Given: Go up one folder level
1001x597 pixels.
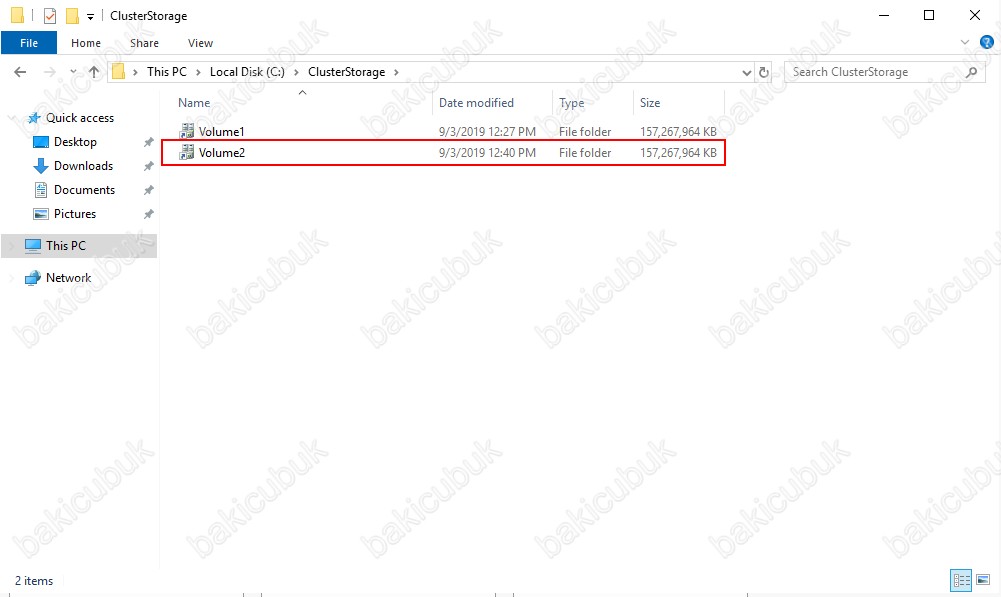Looking at the screenshot, I should tap(94, 72).
